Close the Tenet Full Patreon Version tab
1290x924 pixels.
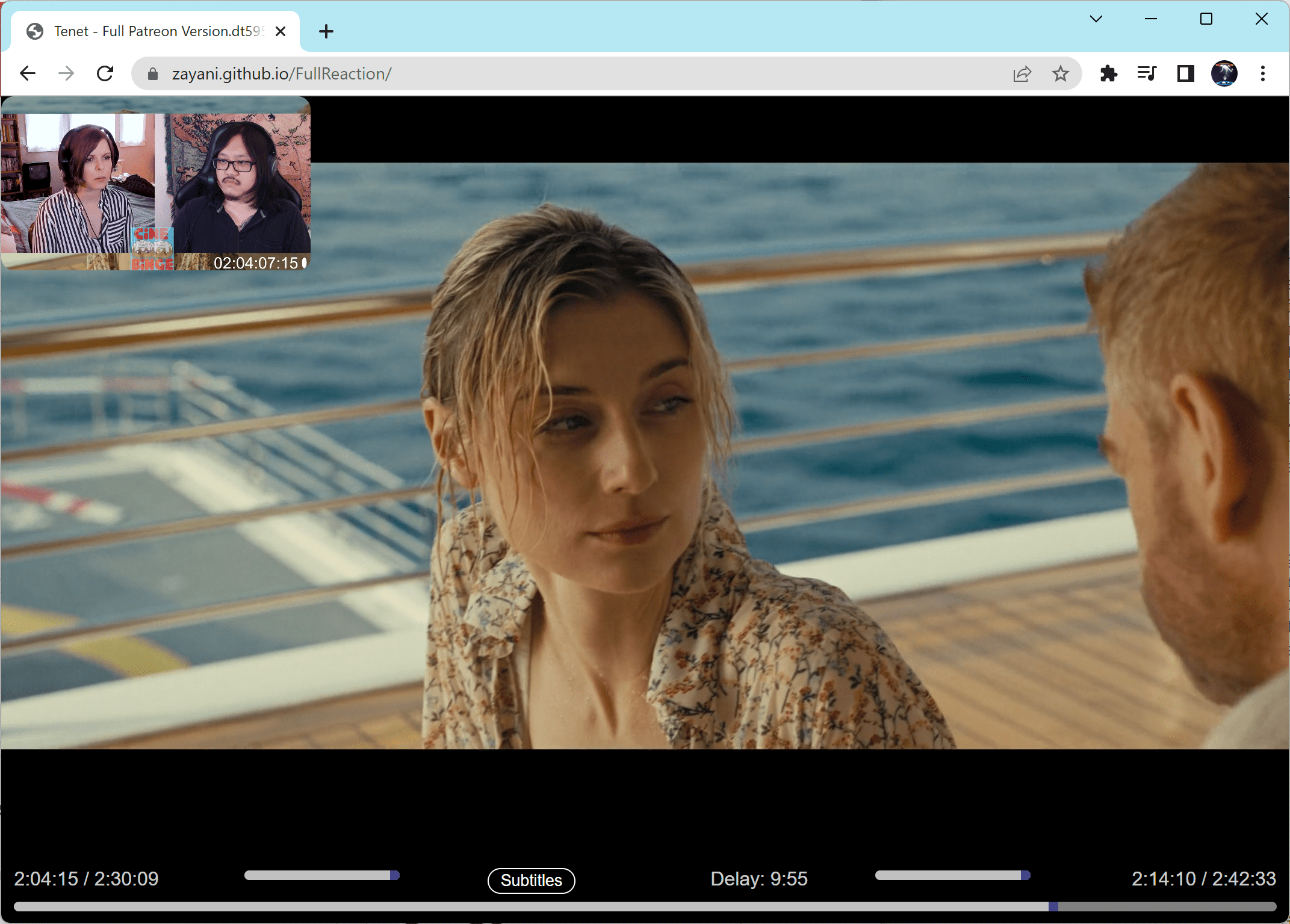281,31
